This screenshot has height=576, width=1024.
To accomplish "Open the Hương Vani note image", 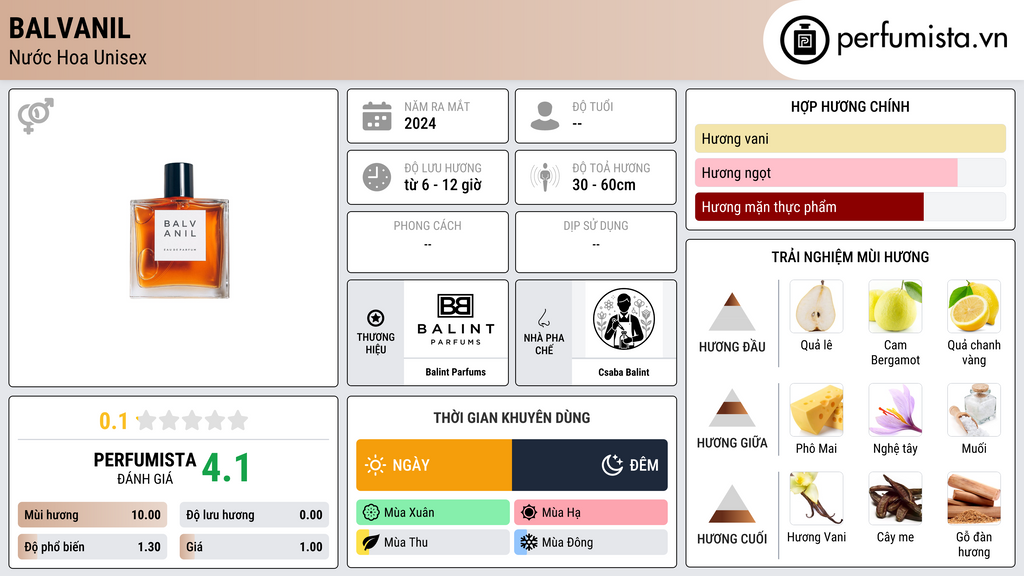I will coord(816,498).
